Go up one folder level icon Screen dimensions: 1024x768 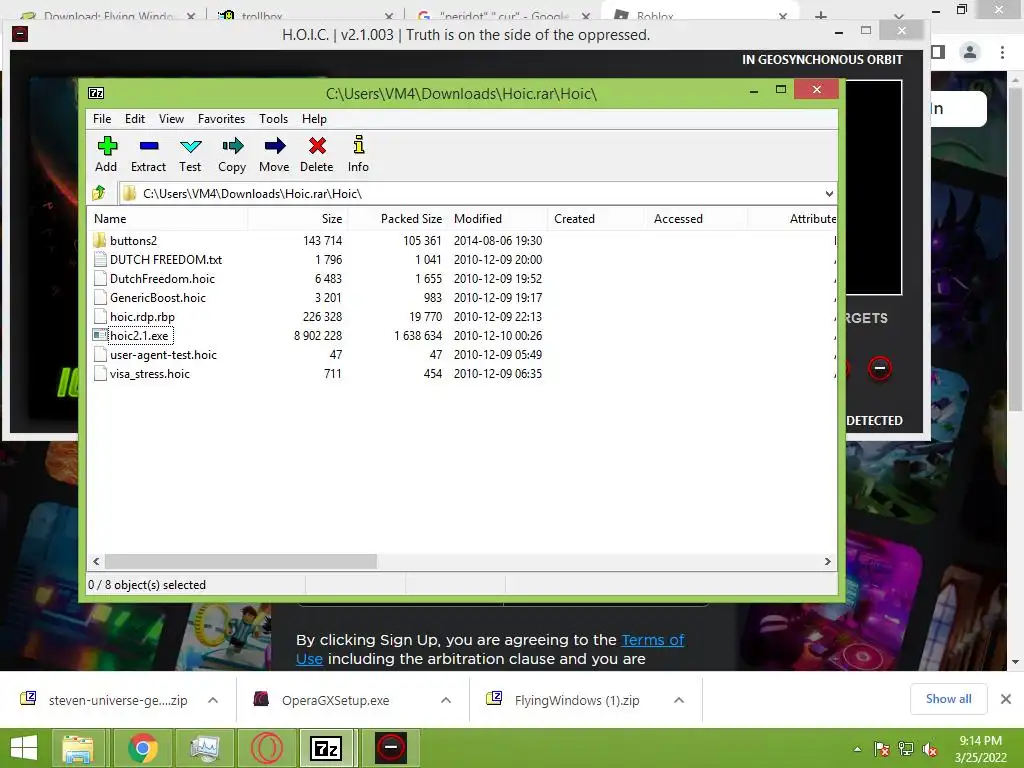click(99, 193)
